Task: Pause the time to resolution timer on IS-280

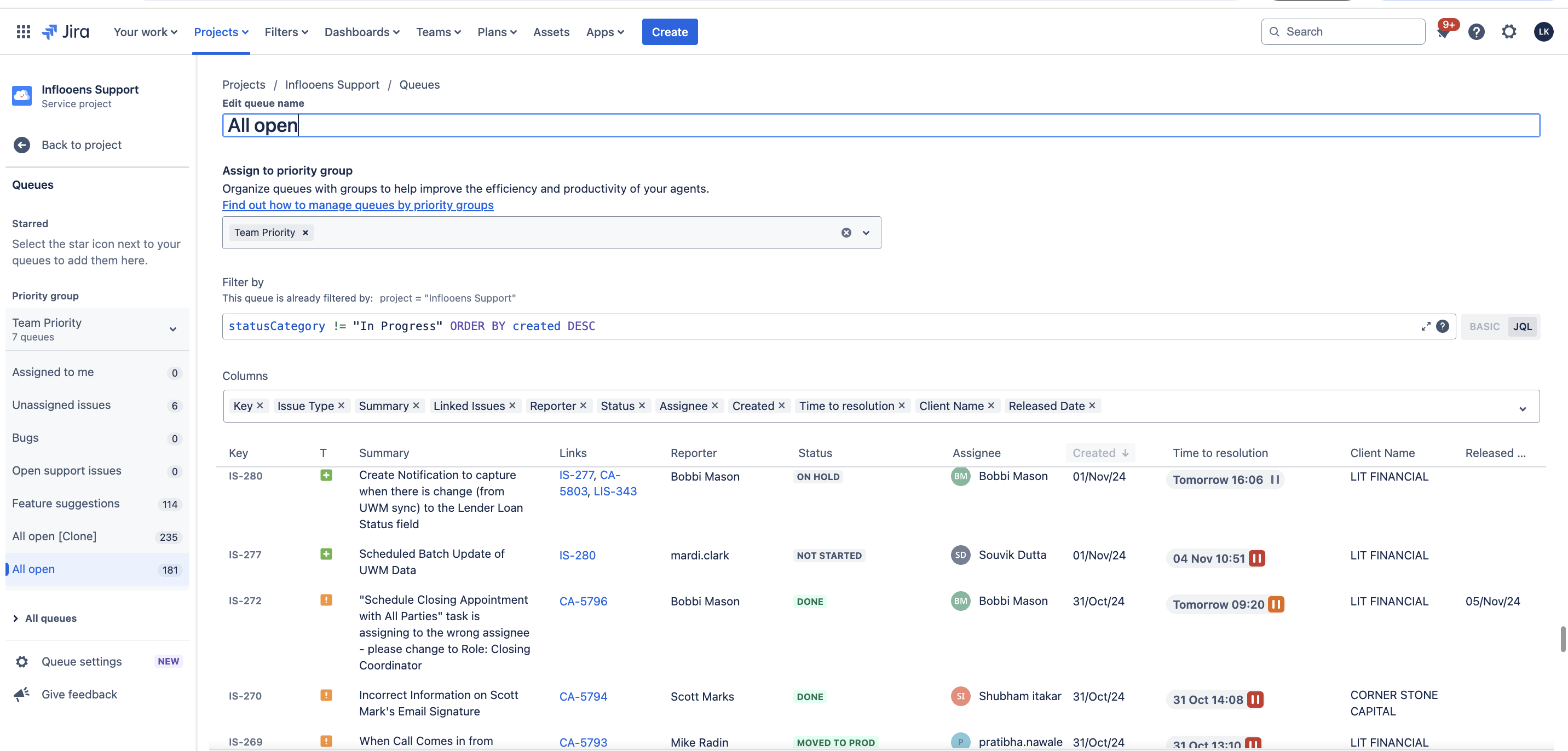Action: coord(1276,480)
